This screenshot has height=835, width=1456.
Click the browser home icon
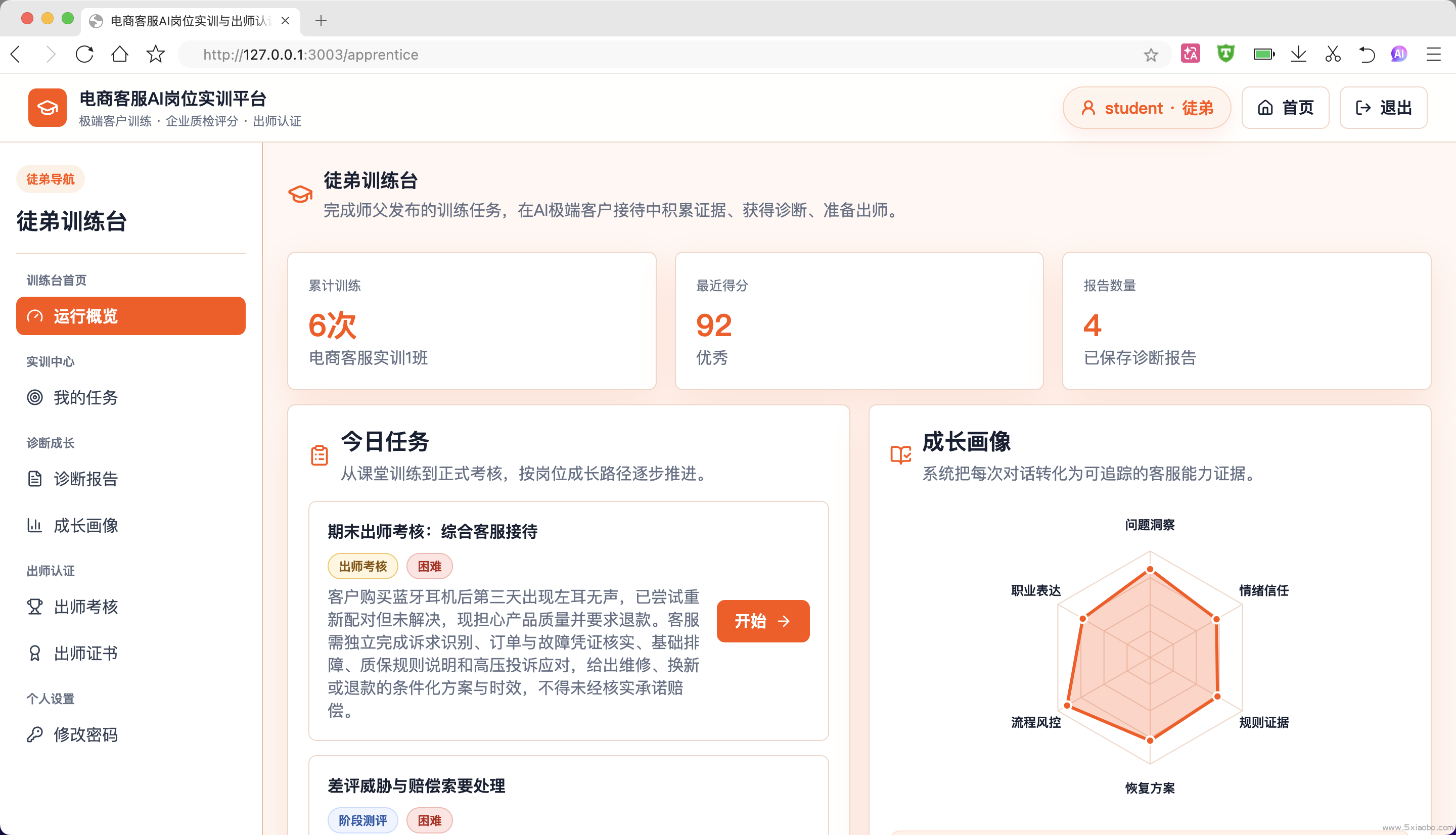[x=120, y=55]
